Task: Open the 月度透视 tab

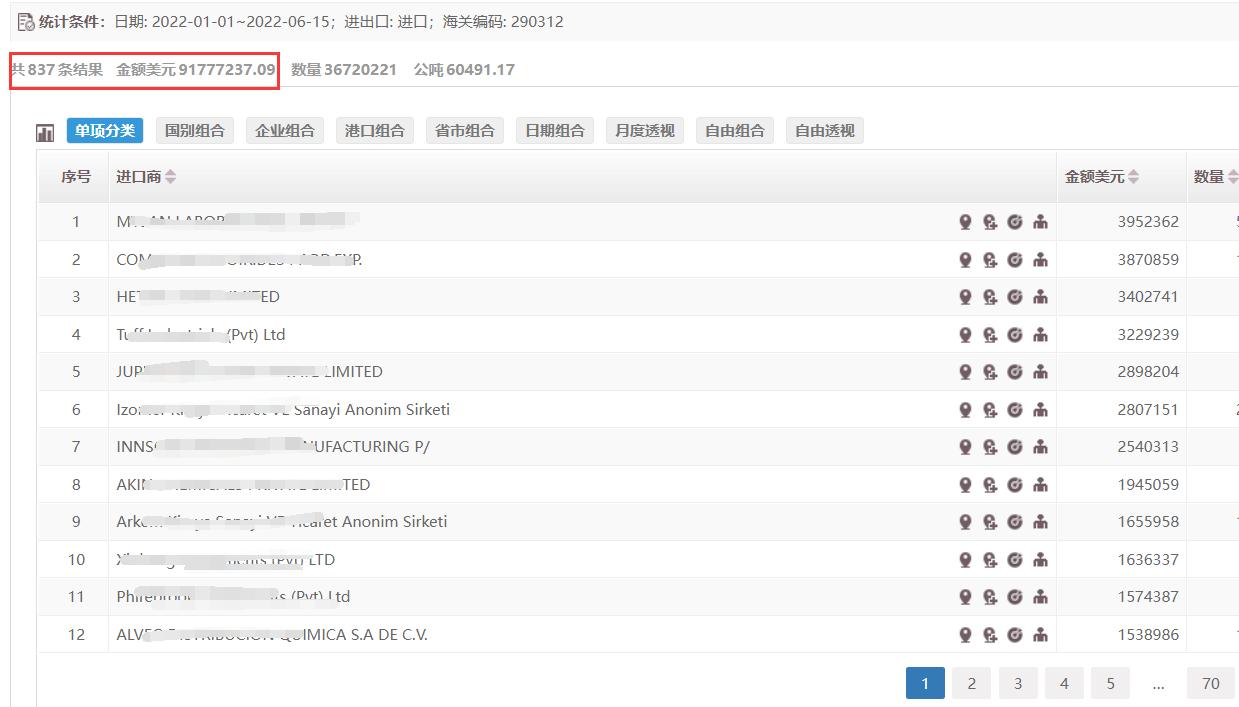Action: click(x=645, y=131)
